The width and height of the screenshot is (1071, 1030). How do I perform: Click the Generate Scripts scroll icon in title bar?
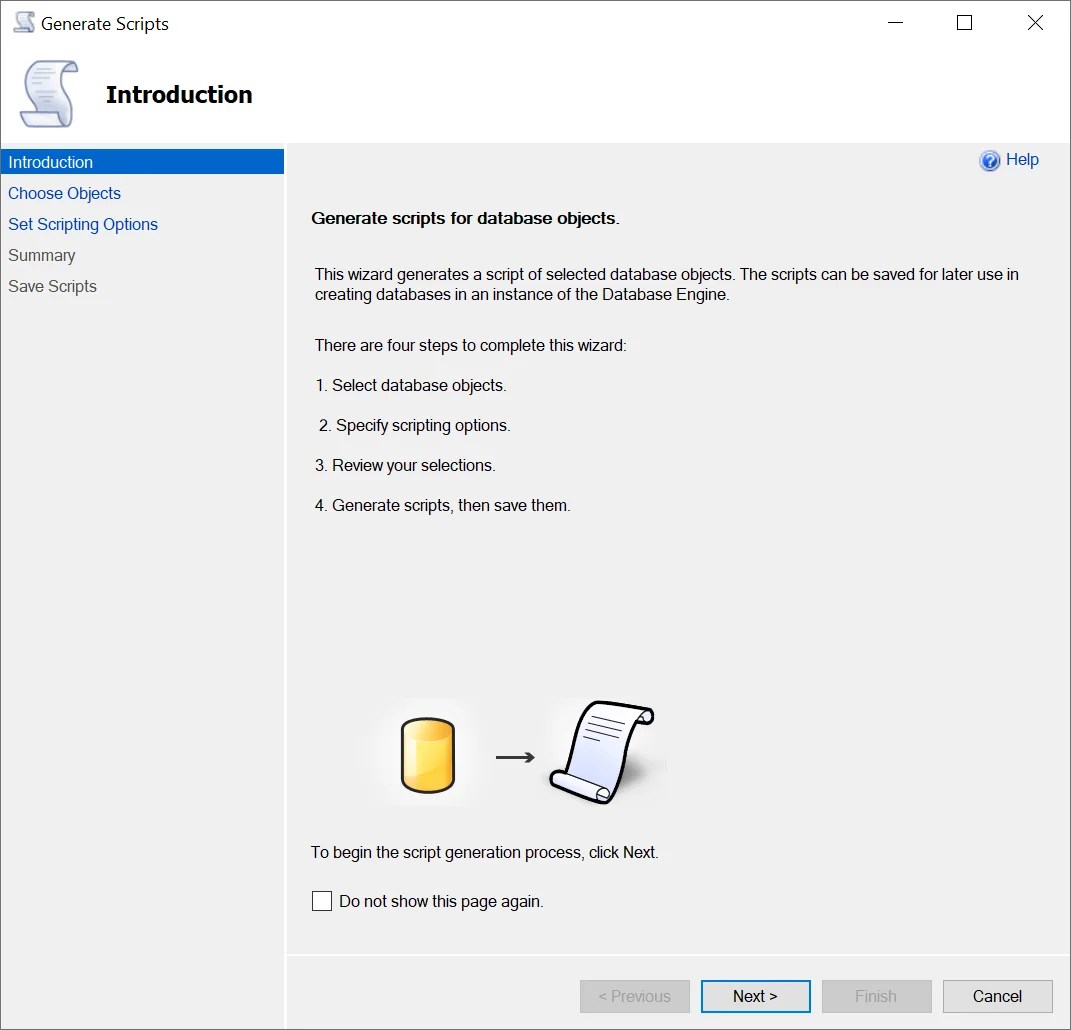[x=22, y=22]
